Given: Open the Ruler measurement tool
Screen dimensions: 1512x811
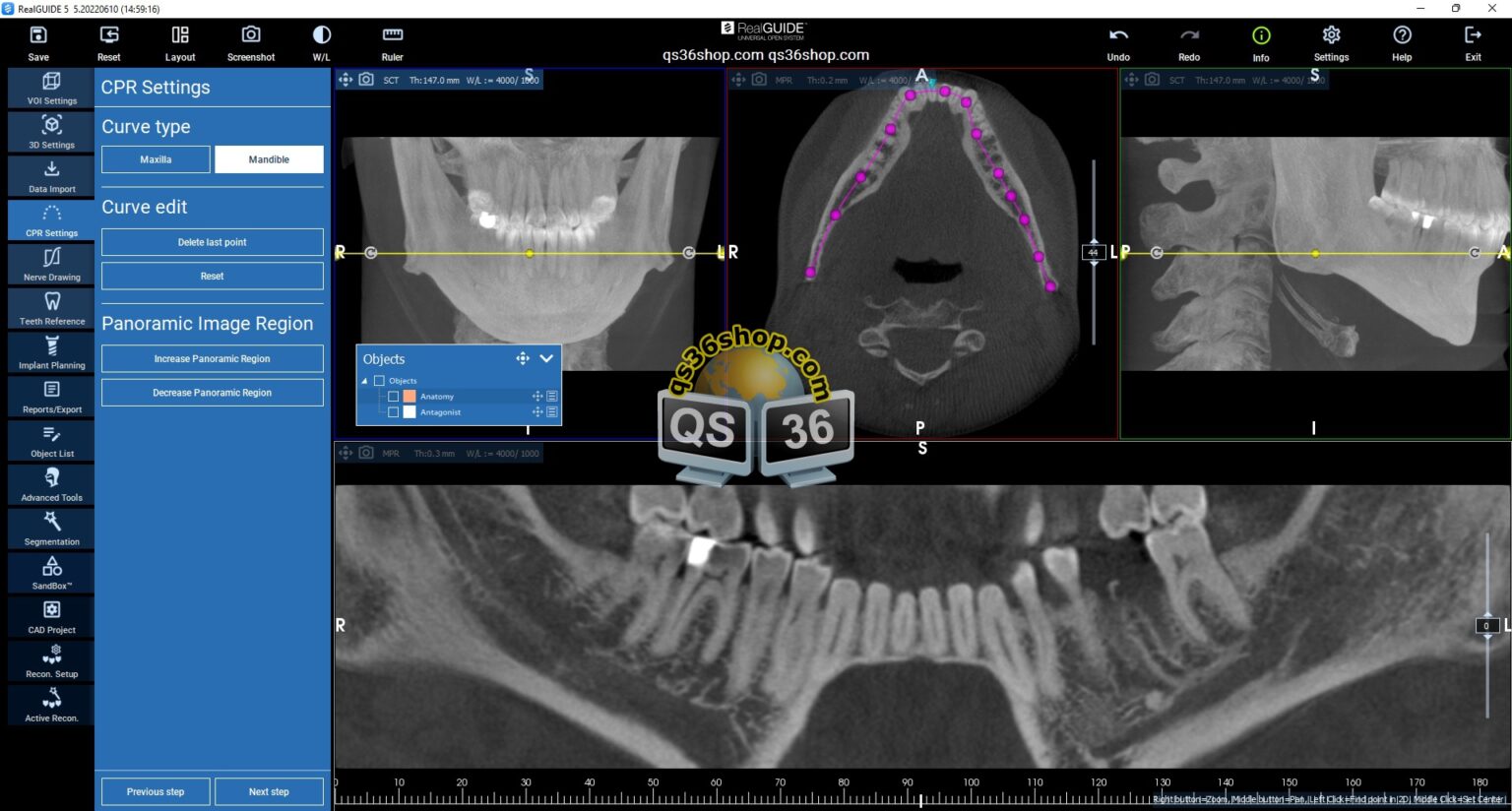Looking at the screenshot, I should coord(392,41).
